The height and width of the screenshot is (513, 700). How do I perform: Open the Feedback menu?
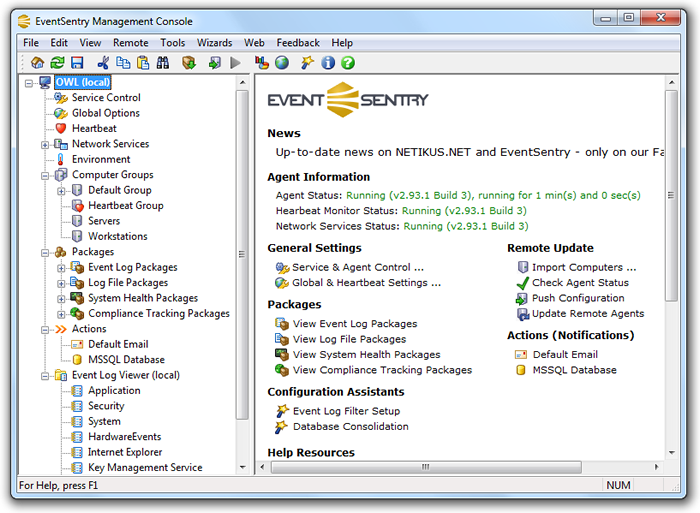point(298,43)
